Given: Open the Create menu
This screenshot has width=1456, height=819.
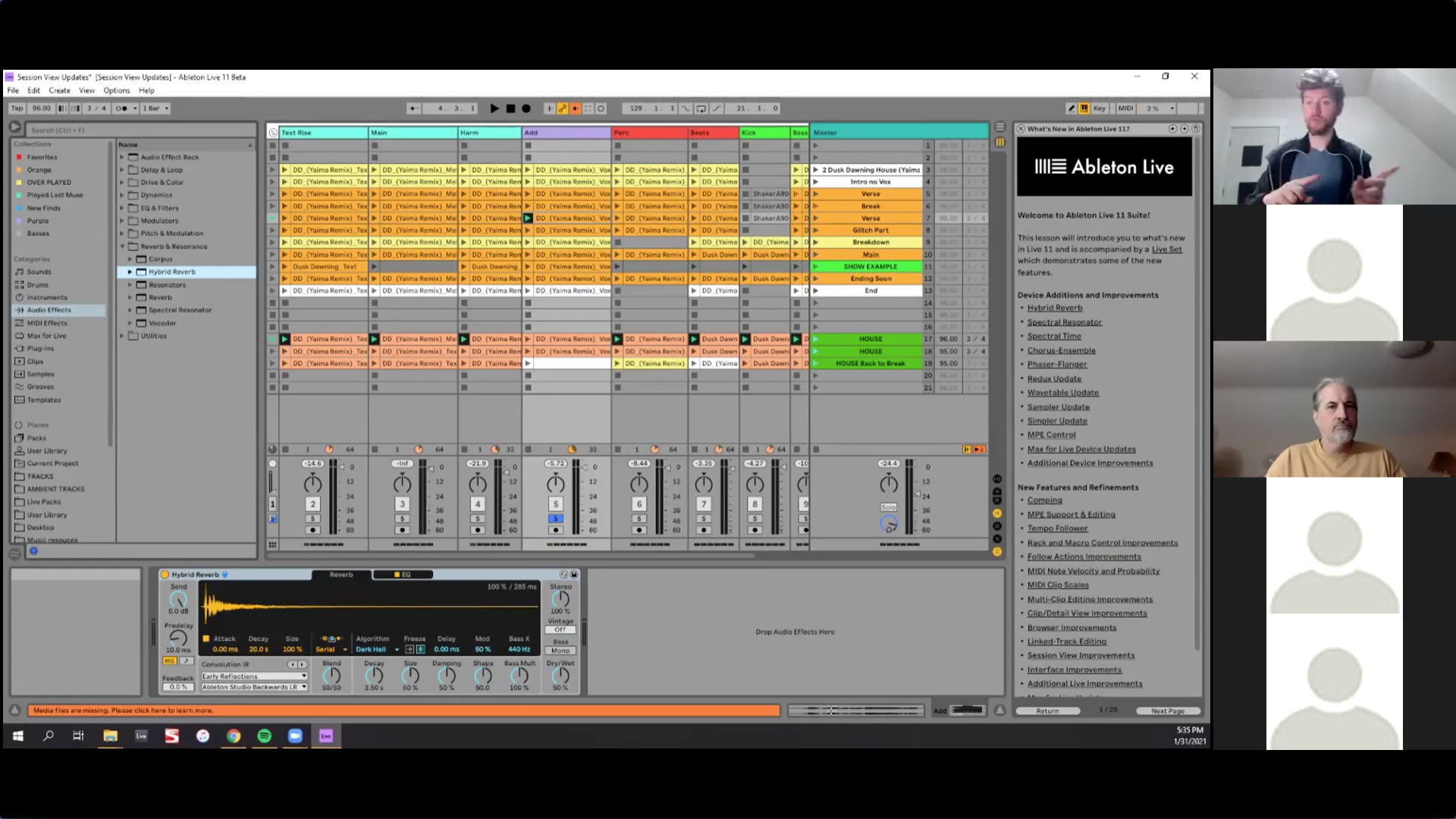Looking at the screenshot, I should coord(59,90).
